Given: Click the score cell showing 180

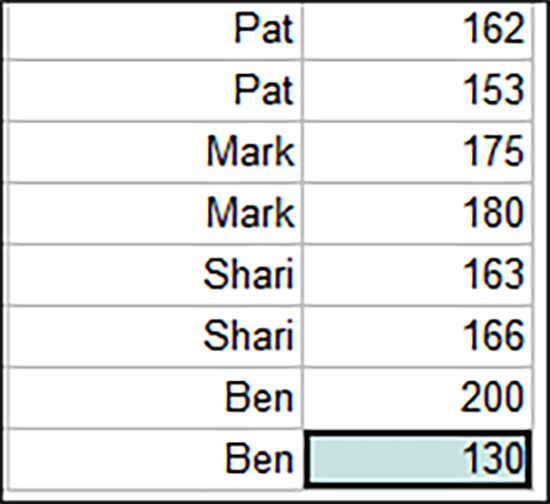Looking at the screenshot, I should click(417, 213).
